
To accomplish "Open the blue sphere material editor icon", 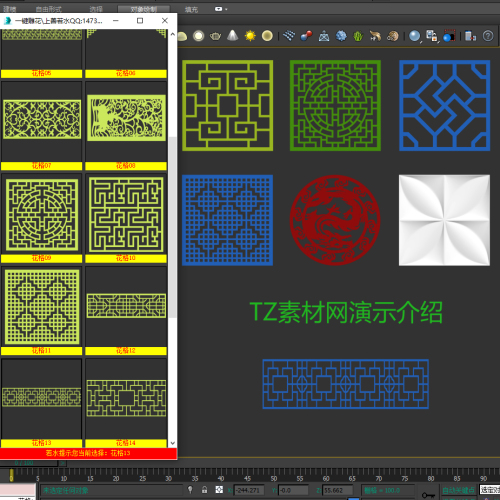I will (415, 36).
